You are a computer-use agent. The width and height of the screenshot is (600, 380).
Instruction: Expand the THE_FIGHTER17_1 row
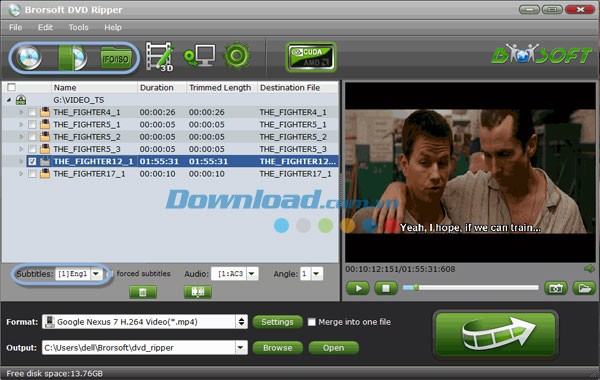(x=21, y=174)
